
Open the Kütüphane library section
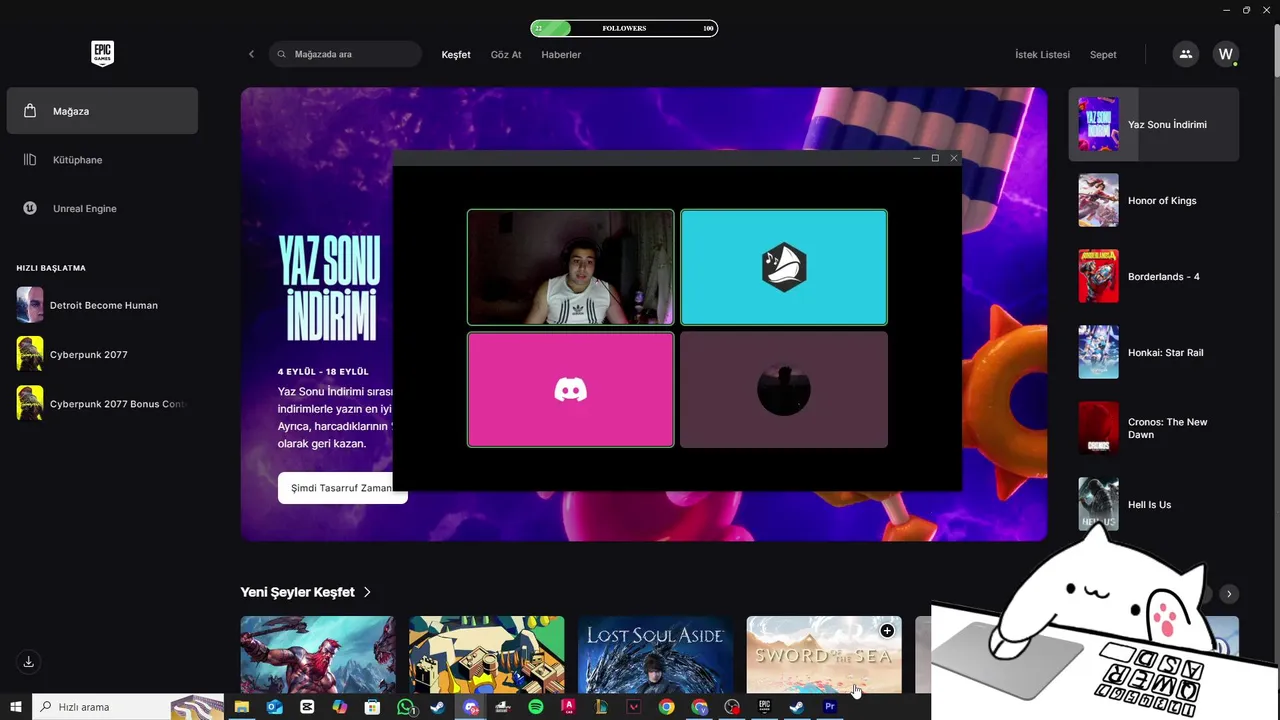tap(102, 160)
